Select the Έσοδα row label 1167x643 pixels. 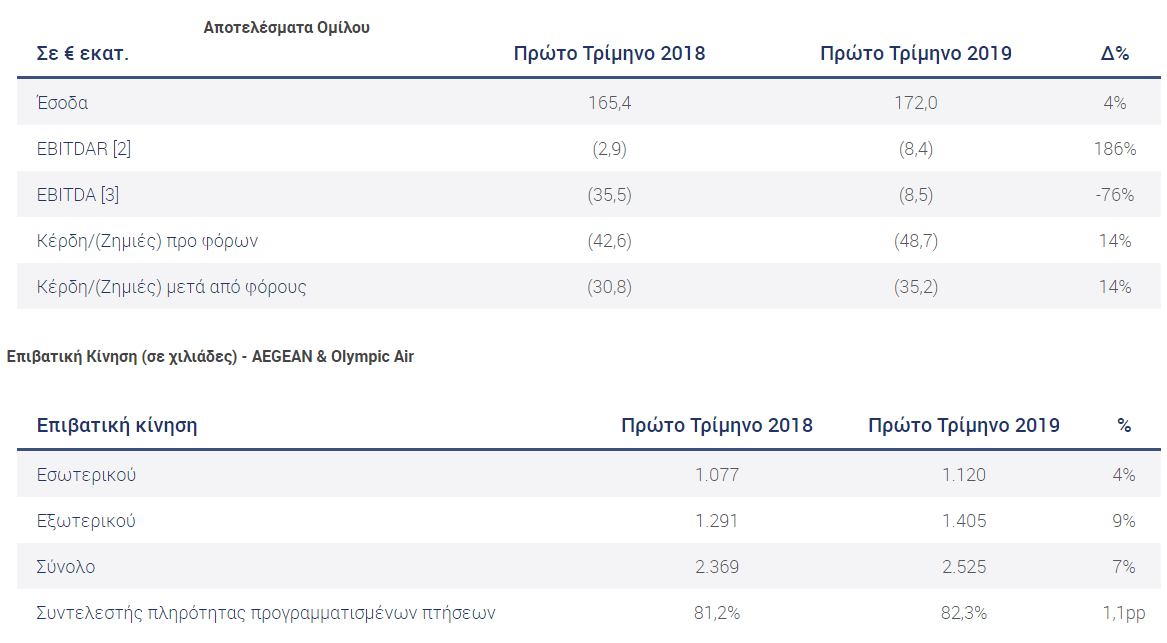click(x=62, y=103)
